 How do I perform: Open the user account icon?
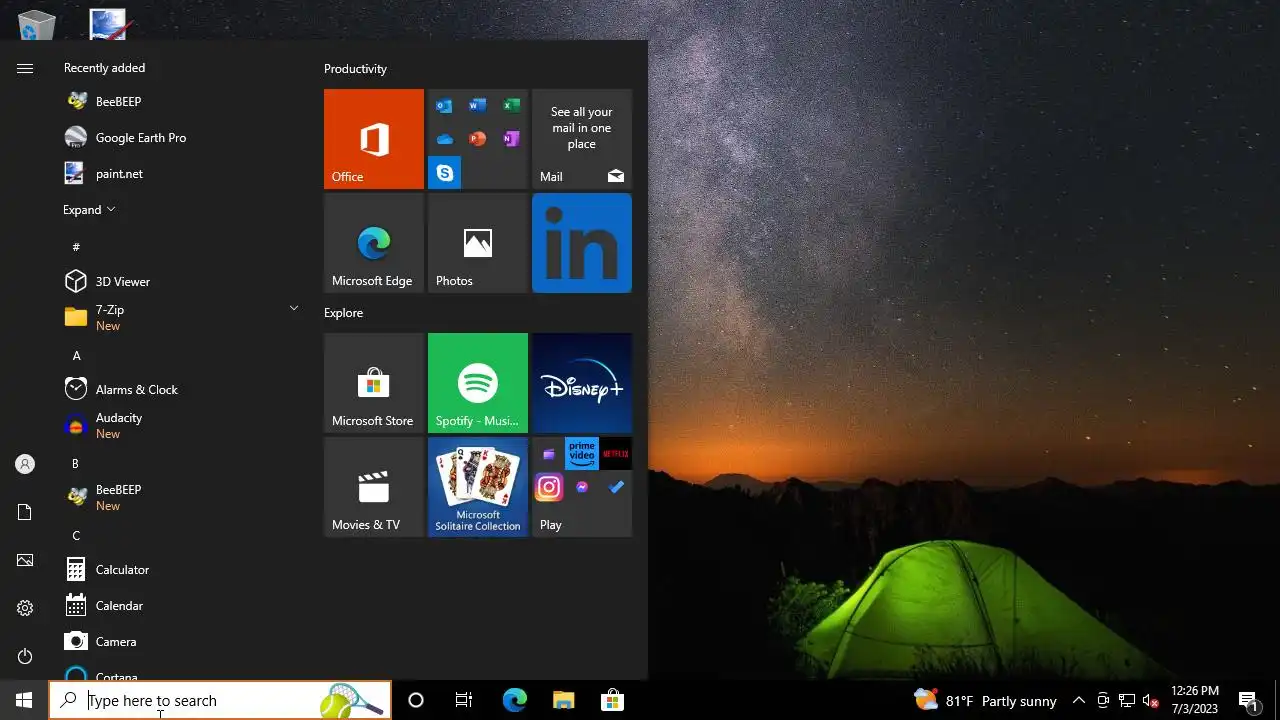[25, 464]
